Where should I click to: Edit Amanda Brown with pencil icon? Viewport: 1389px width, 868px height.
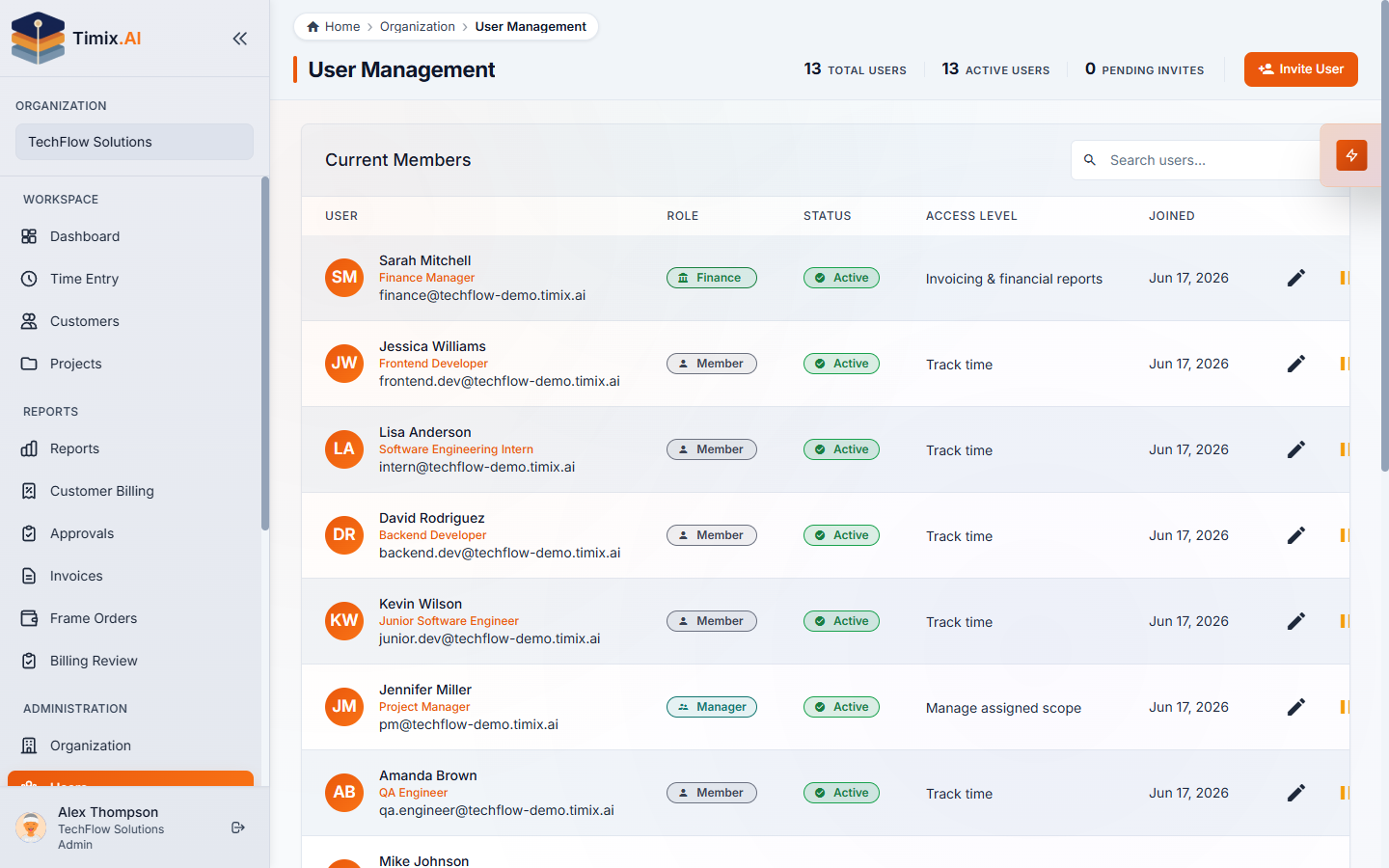click(1296, 793)
